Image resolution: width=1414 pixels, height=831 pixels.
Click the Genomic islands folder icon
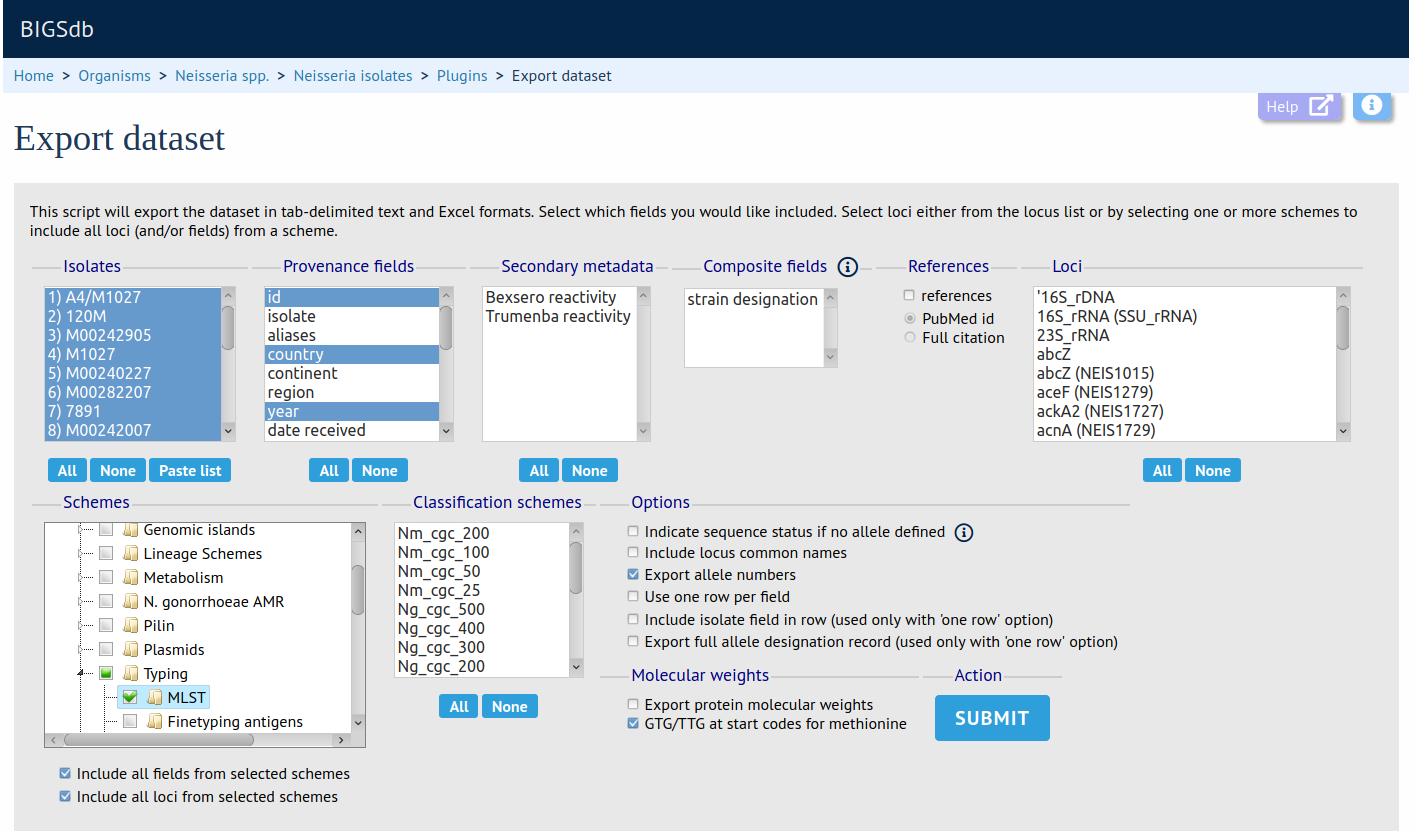pos(130,530)
